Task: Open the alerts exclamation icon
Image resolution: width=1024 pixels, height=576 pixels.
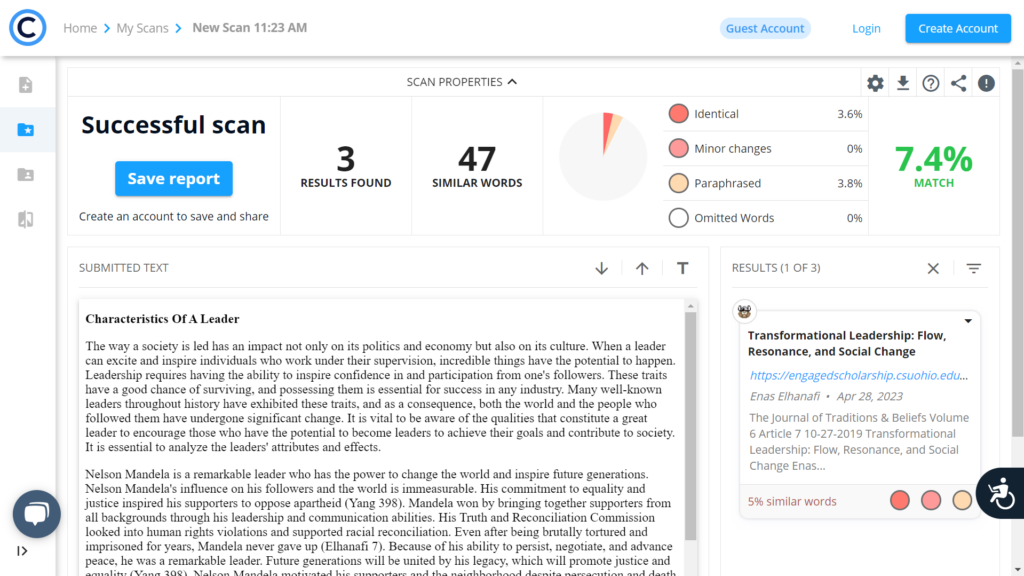Action: [x=987, y=83]
